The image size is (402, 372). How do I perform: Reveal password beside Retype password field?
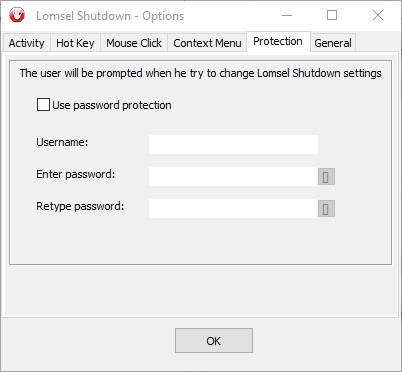(x=326, y=209)
